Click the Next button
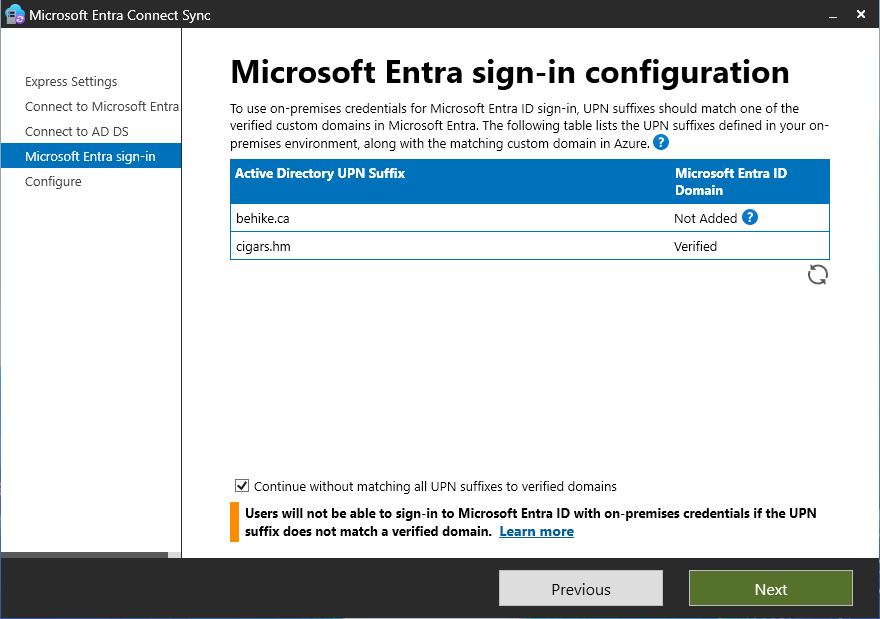This screenshot has width=880, height=619. (770, 589)
